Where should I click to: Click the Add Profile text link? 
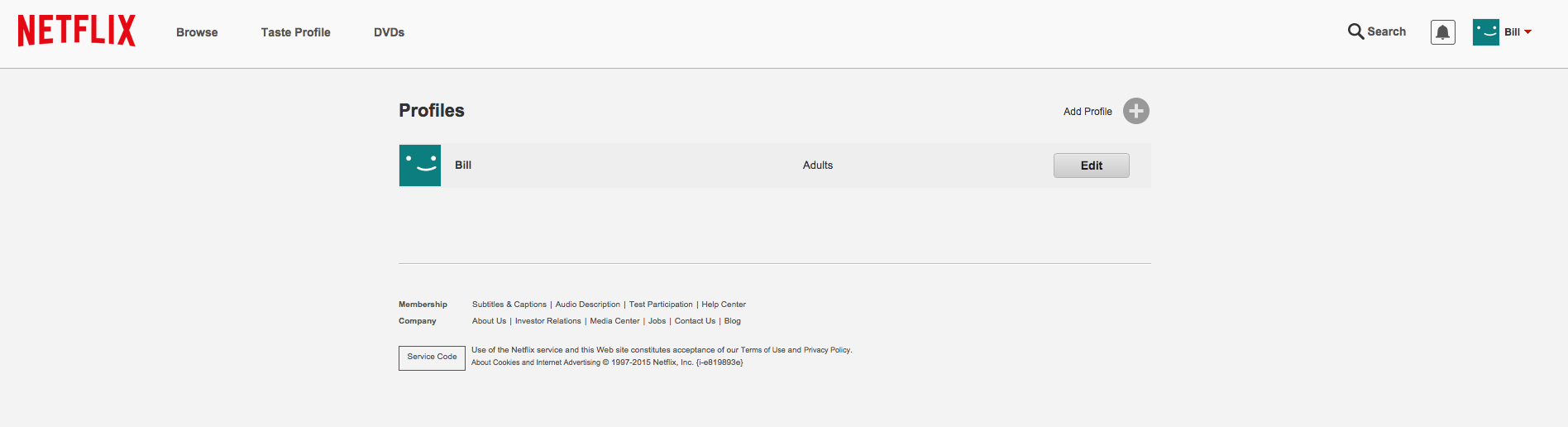tap(1088, 112)
